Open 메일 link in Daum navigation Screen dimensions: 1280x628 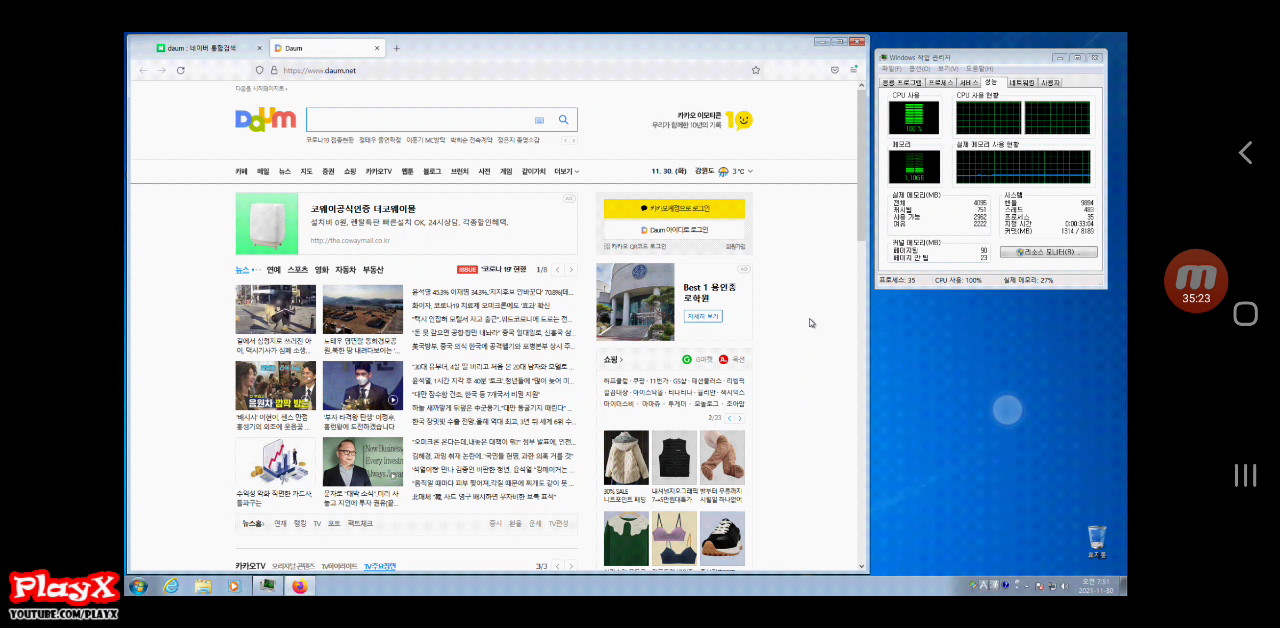(263, 171)
